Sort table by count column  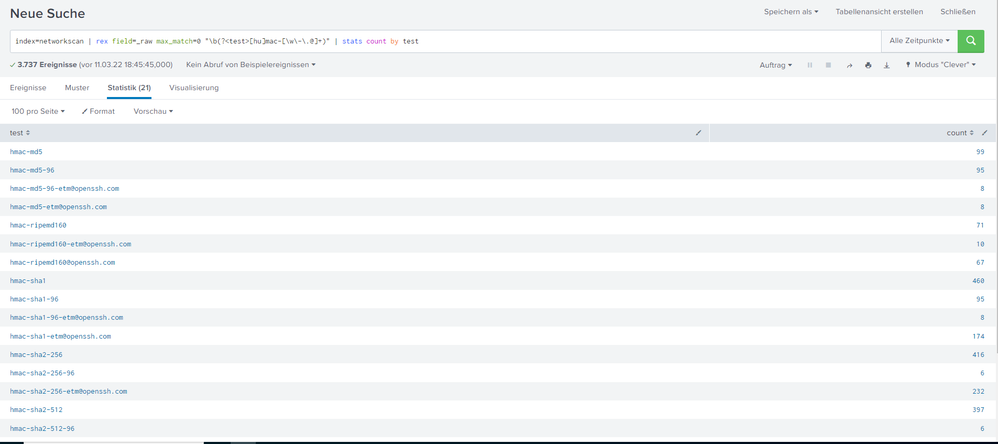959,132
